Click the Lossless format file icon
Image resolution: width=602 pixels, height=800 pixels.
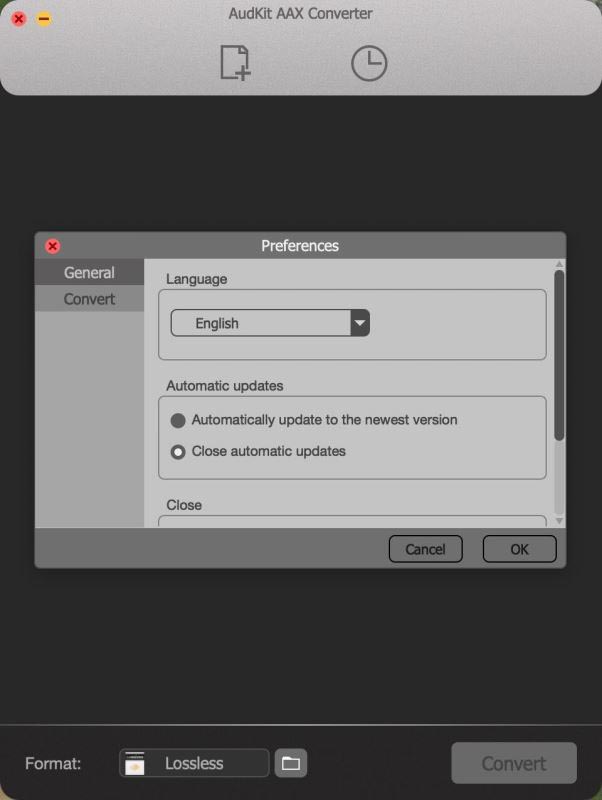tap(135, 763)
